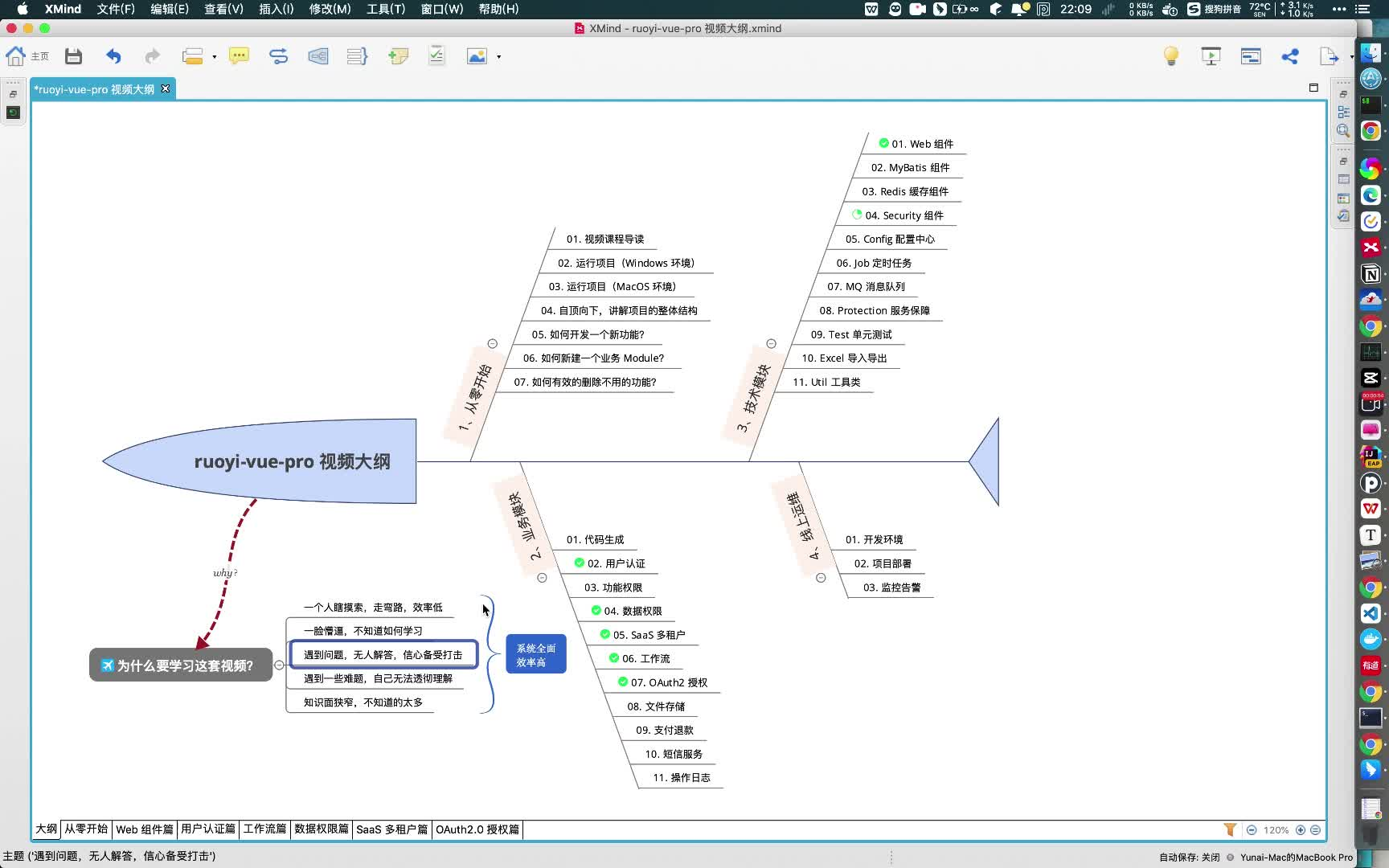
Task: Launch presentation mode from the toolbar
Action: click(1211, 56)
